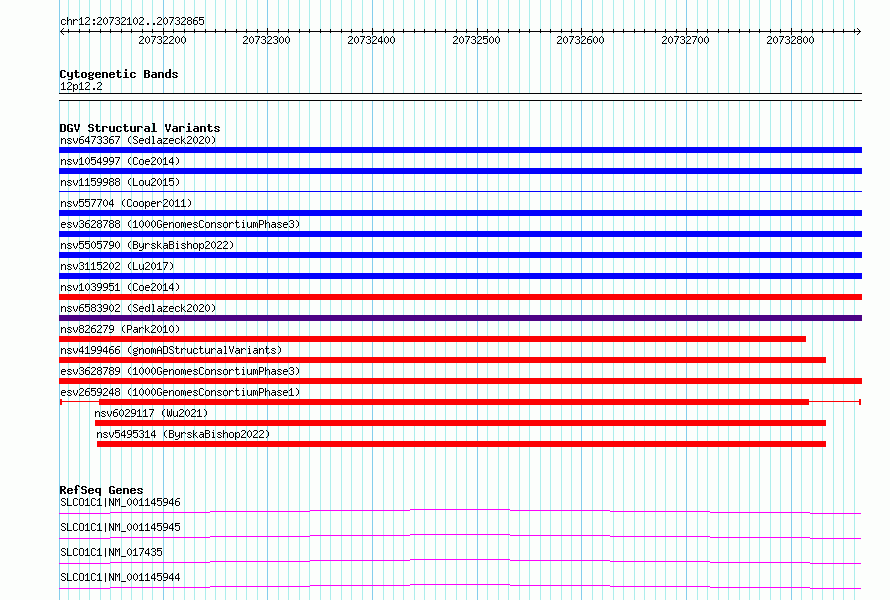Click ruler position 20732800
The width and height of the screenshot is (890, 600).
click(790, 40)
